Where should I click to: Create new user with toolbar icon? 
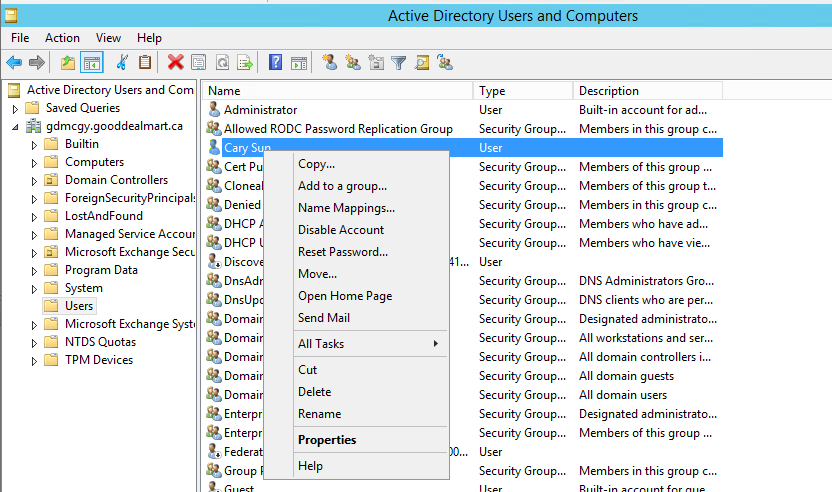pyautogui.click(x=330, y=63)
